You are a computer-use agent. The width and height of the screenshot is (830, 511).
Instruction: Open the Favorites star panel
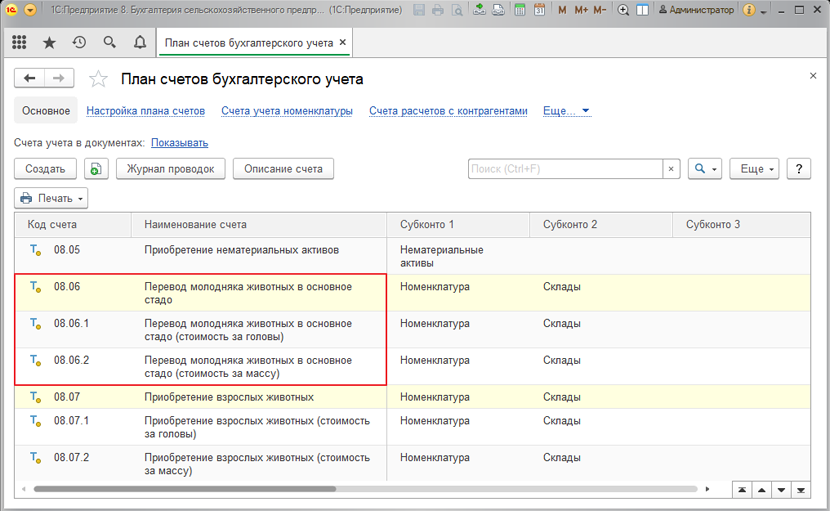pos(49,42)
